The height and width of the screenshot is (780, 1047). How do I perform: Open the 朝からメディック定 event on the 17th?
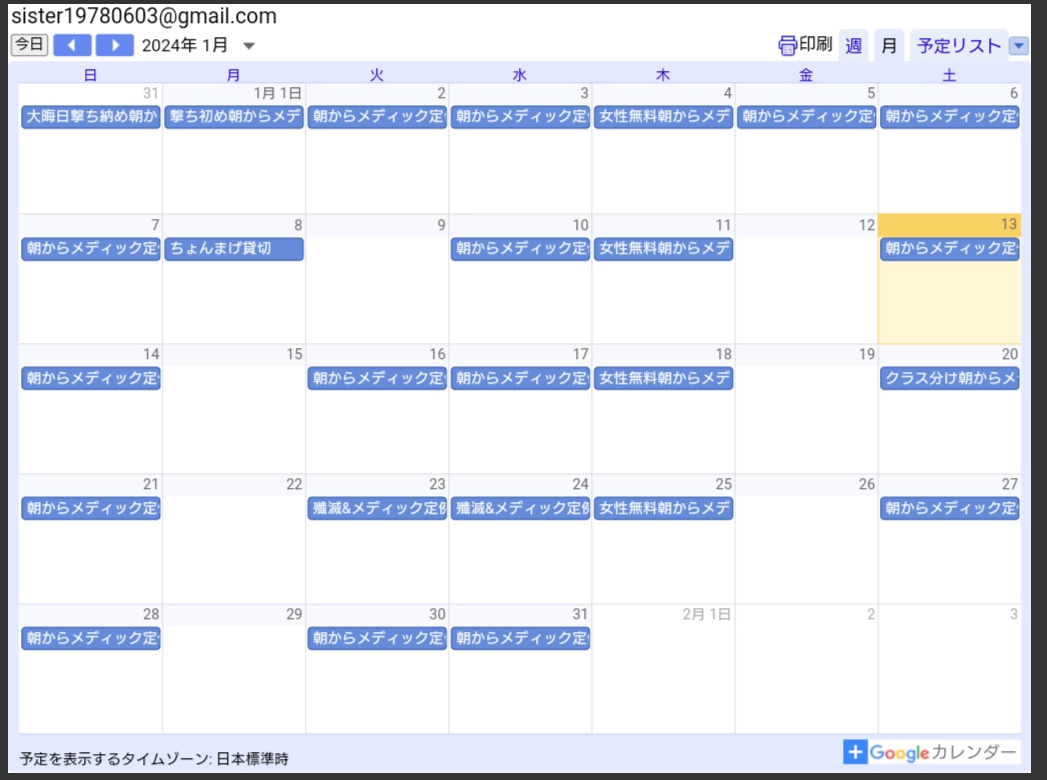coord(520,378)
